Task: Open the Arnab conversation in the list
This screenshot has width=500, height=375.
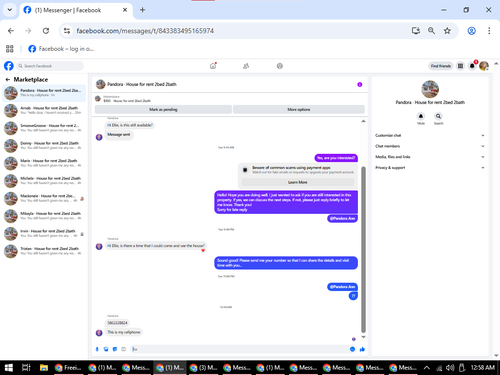Action: 44,110
